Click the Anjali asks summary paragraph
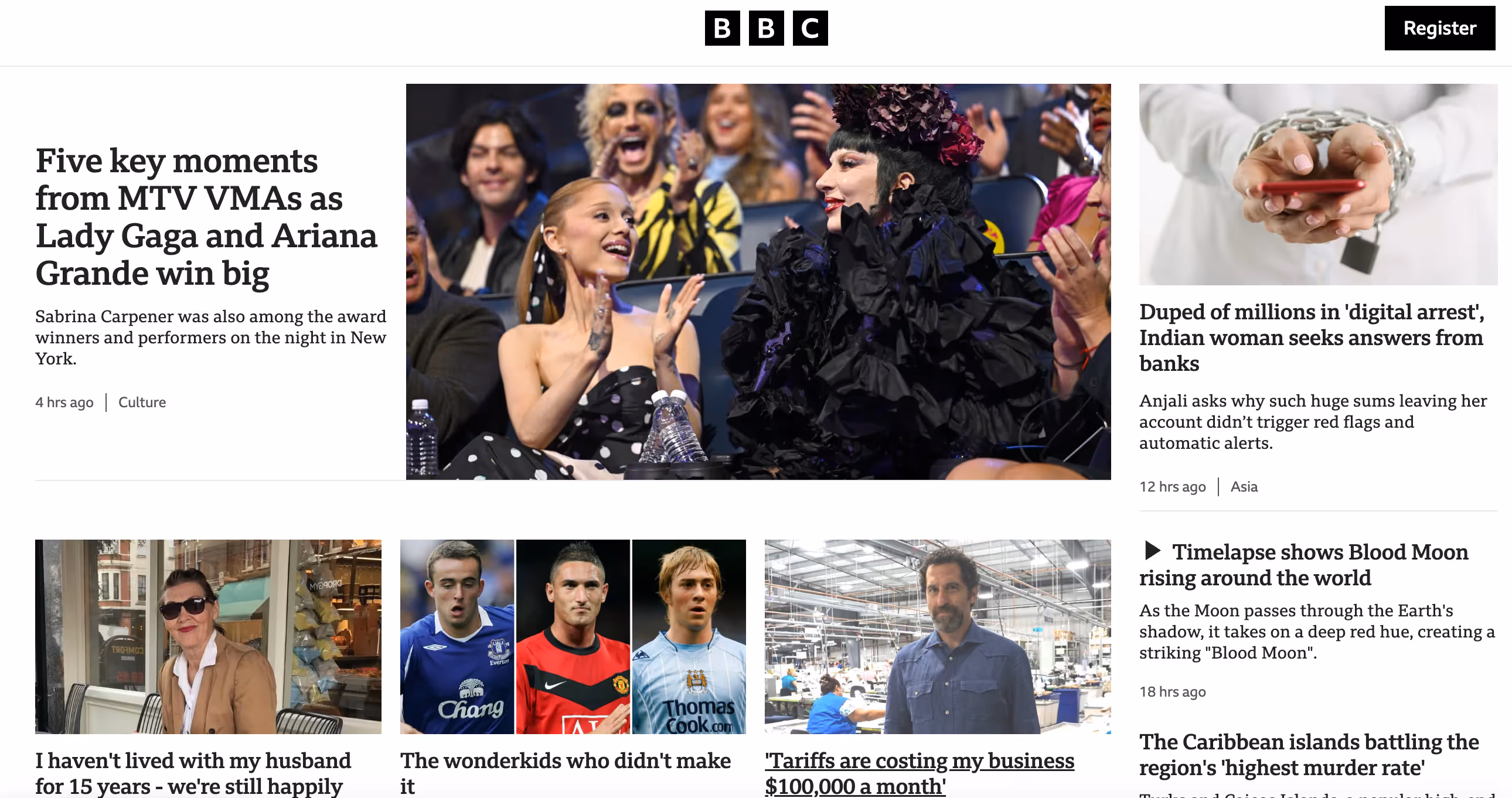Image resolution: width=1512 pixels, height=798 pixels. click(x=1313, y=422)
